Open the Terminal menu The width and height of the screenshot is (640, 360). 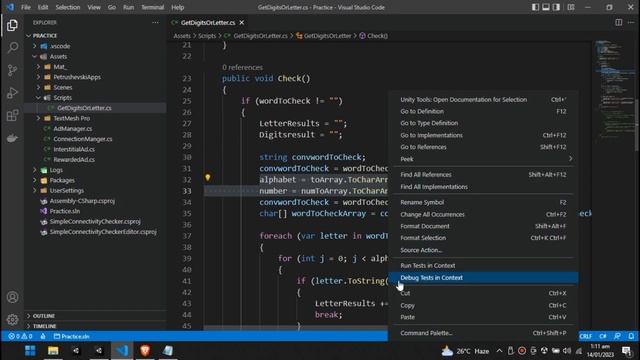point(152,7)
